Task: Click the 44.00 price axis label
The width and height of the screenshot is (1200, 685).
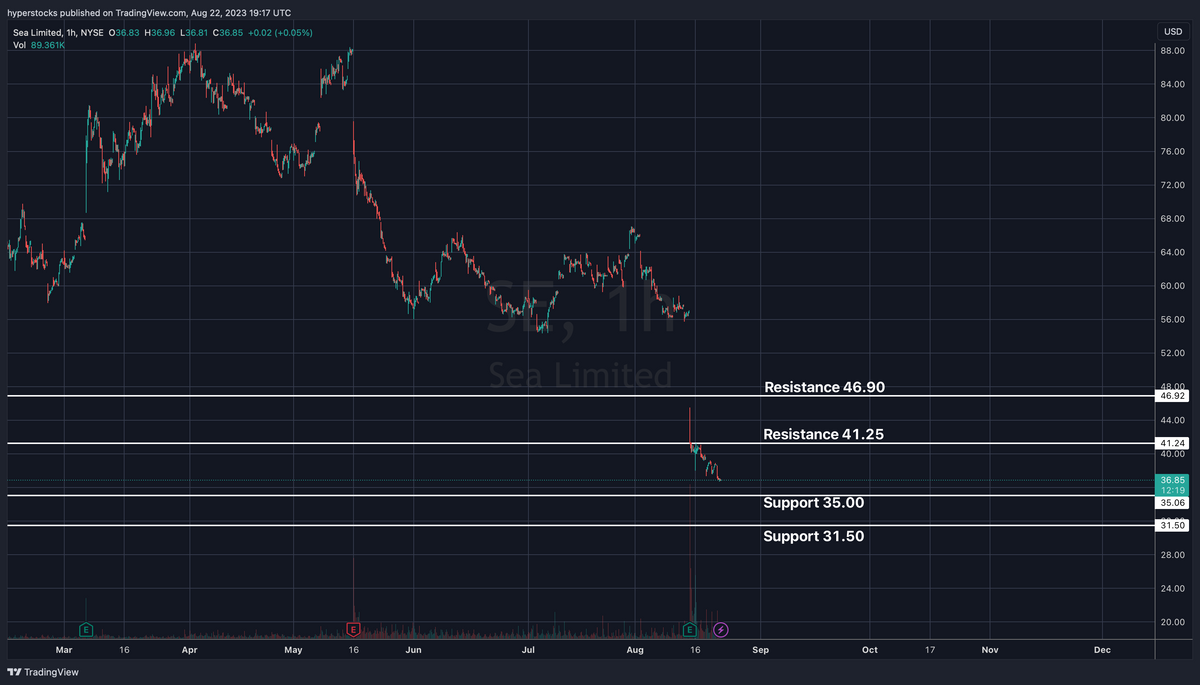Action: point(1172,421)
